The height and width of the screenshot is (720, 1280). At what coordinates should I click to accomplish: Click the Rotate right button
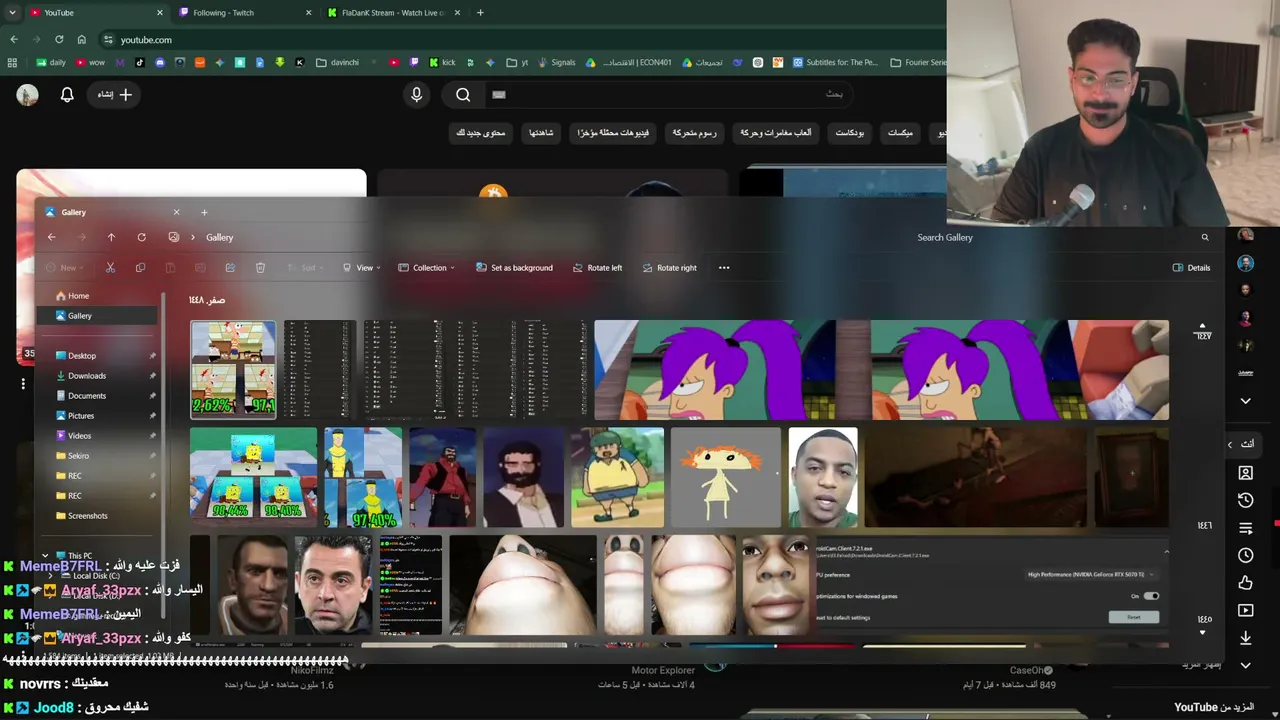click(670, 268)
